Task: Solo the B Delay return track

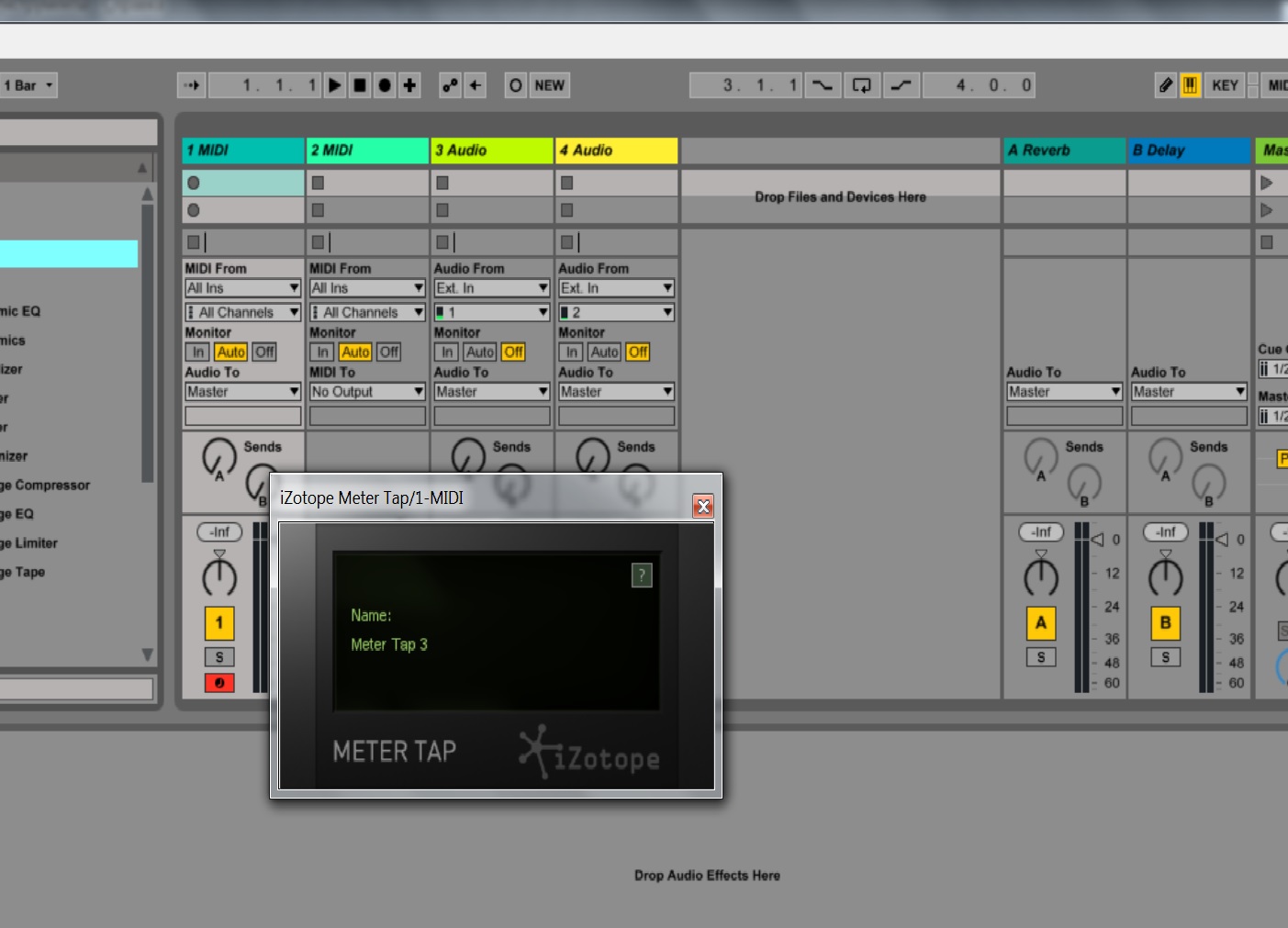Action: (x=1166, y=657)
